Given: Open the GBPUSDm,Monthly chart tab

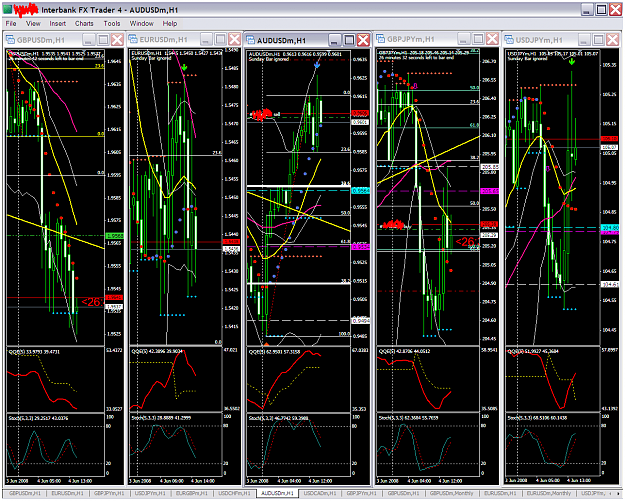Looking at the screenshot, I should pos(451,493).
